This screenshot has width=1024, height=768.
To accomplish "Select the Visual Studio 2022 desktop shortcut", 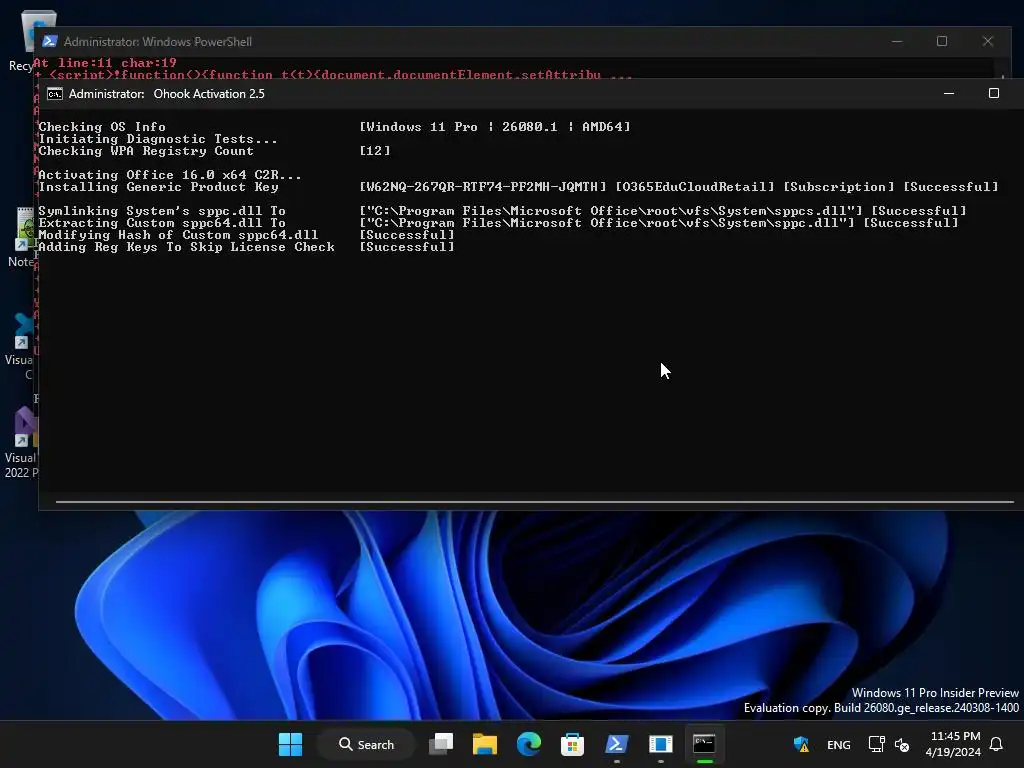I will pyautogui.click(x=21, y=443).
